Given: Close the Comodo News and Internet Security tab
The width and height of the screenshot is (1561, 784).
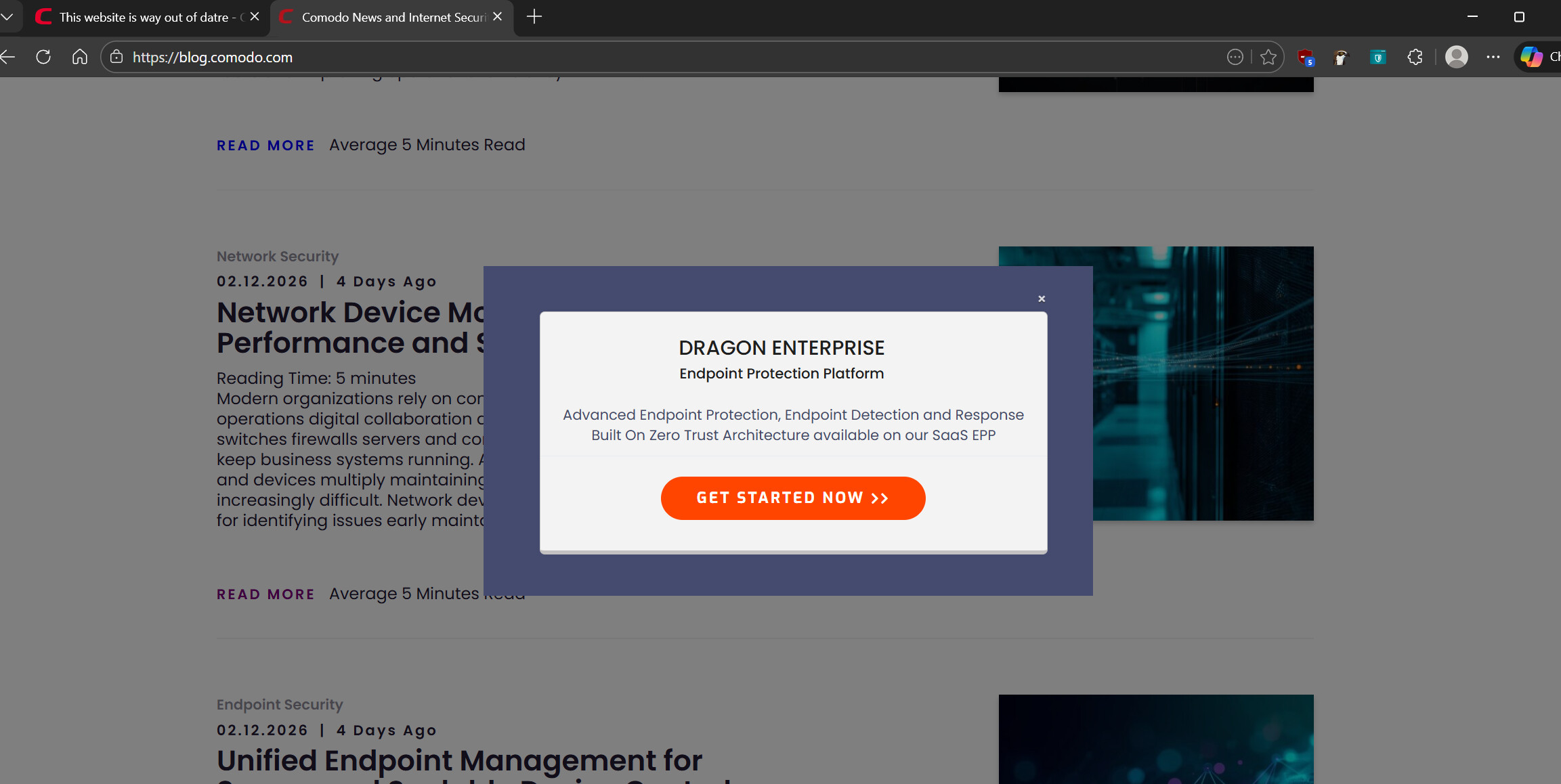Looking at the screenshot, I should pyautogui.click(x=498, y=16).
